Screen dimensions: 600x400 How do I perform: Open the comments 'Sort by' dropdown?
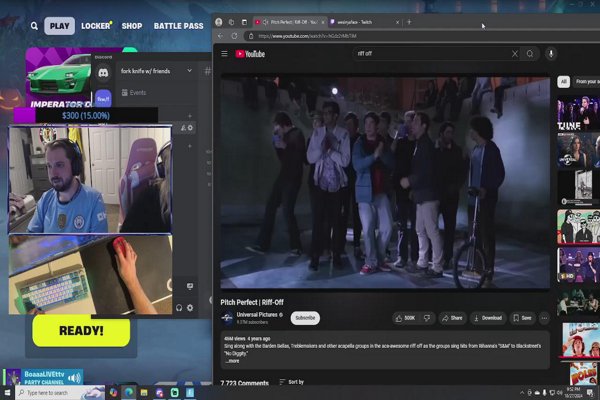click(292, 382)
